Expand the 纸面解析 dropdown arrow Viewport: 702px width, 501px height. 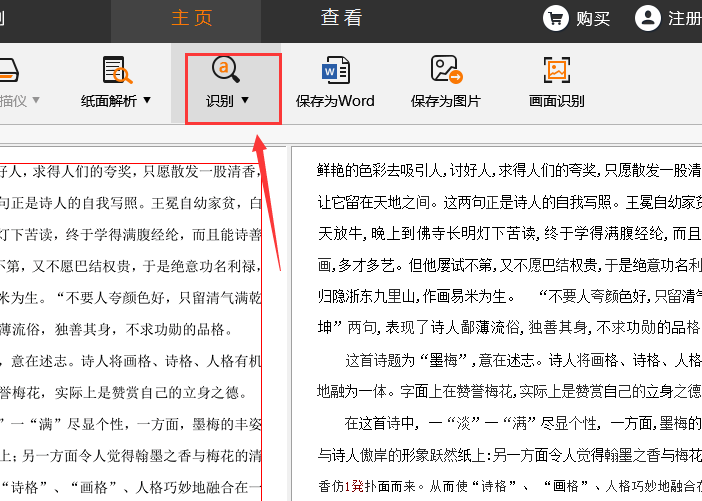(x=147, y=100)
